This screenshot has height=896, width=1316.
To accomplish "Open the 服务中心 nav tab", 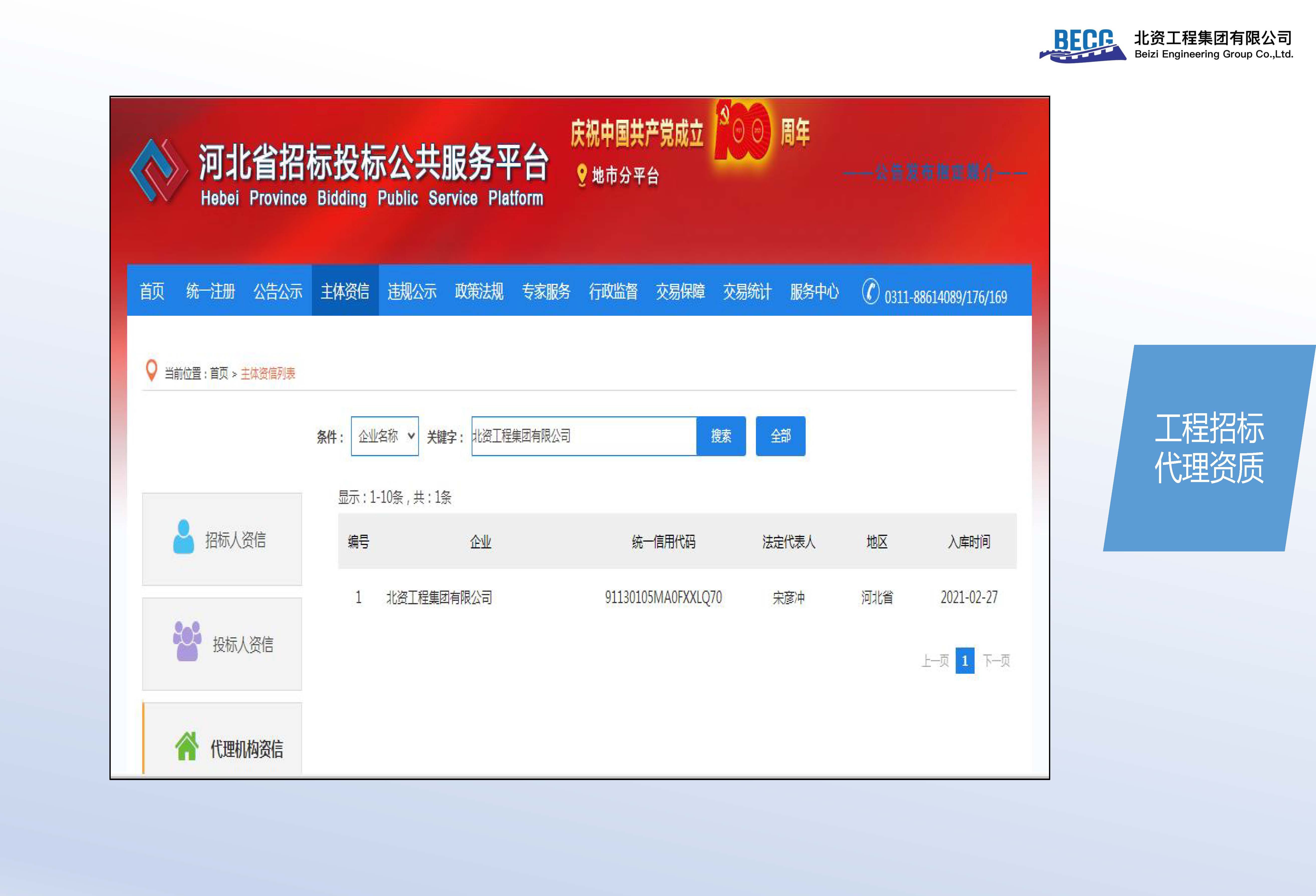I will 814,291.
